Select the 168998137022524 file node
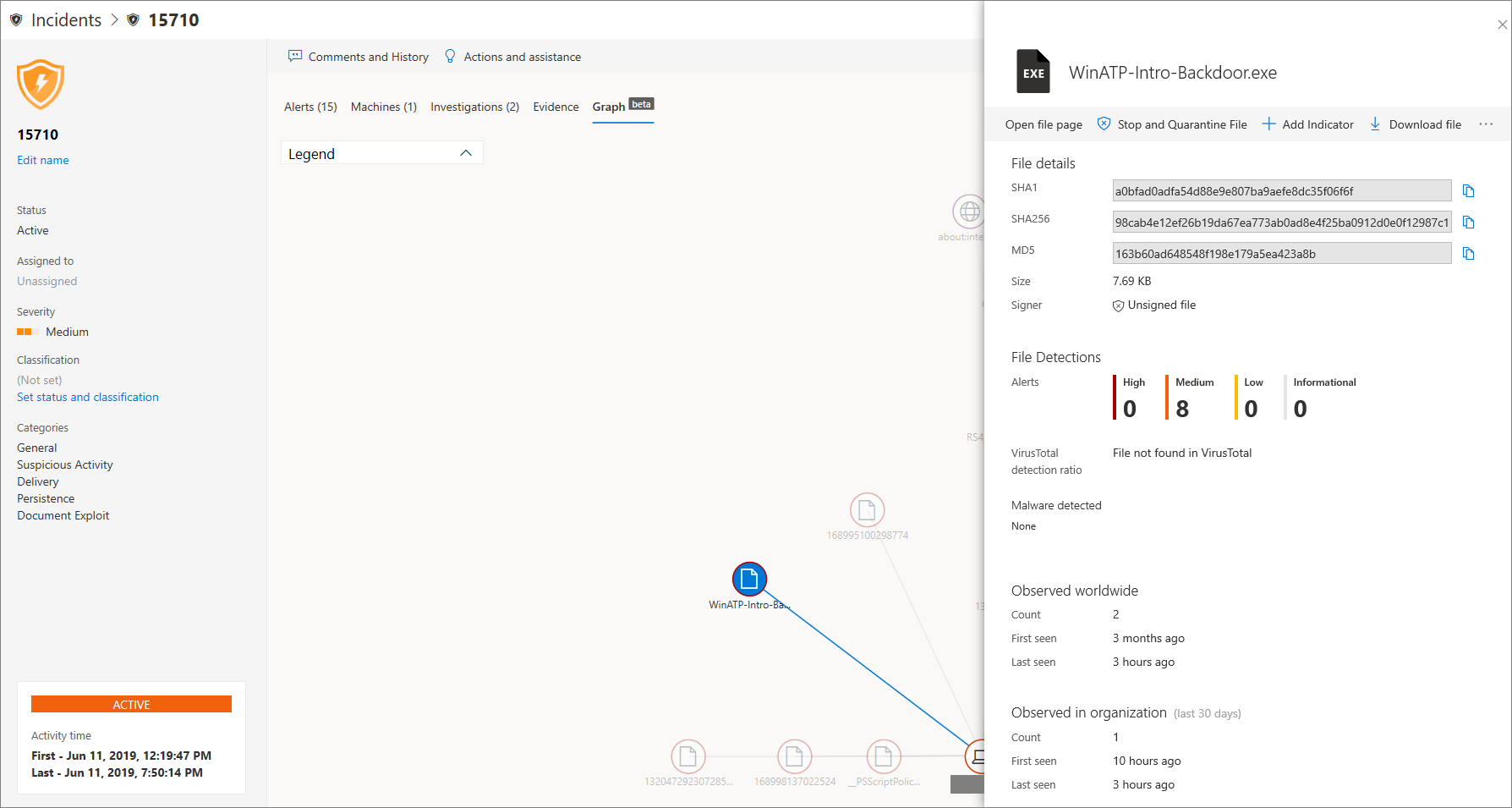The width and height of the screenshot is (1512, 808). click(794, 756)
